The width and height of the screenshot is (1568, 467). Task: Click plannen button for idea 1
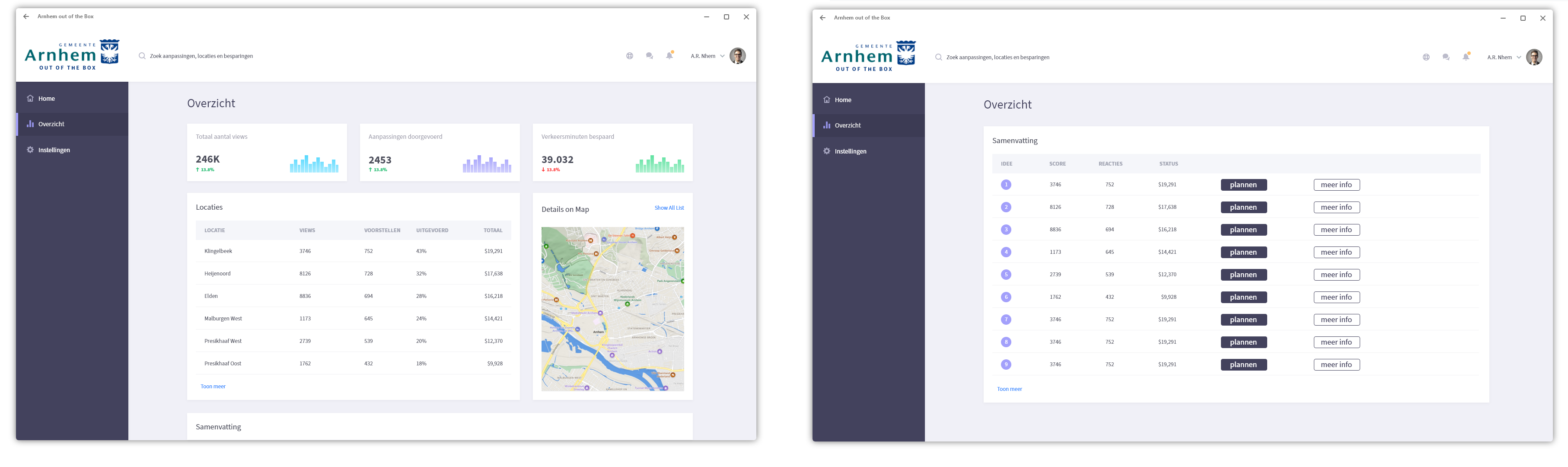pos(1243,185)
